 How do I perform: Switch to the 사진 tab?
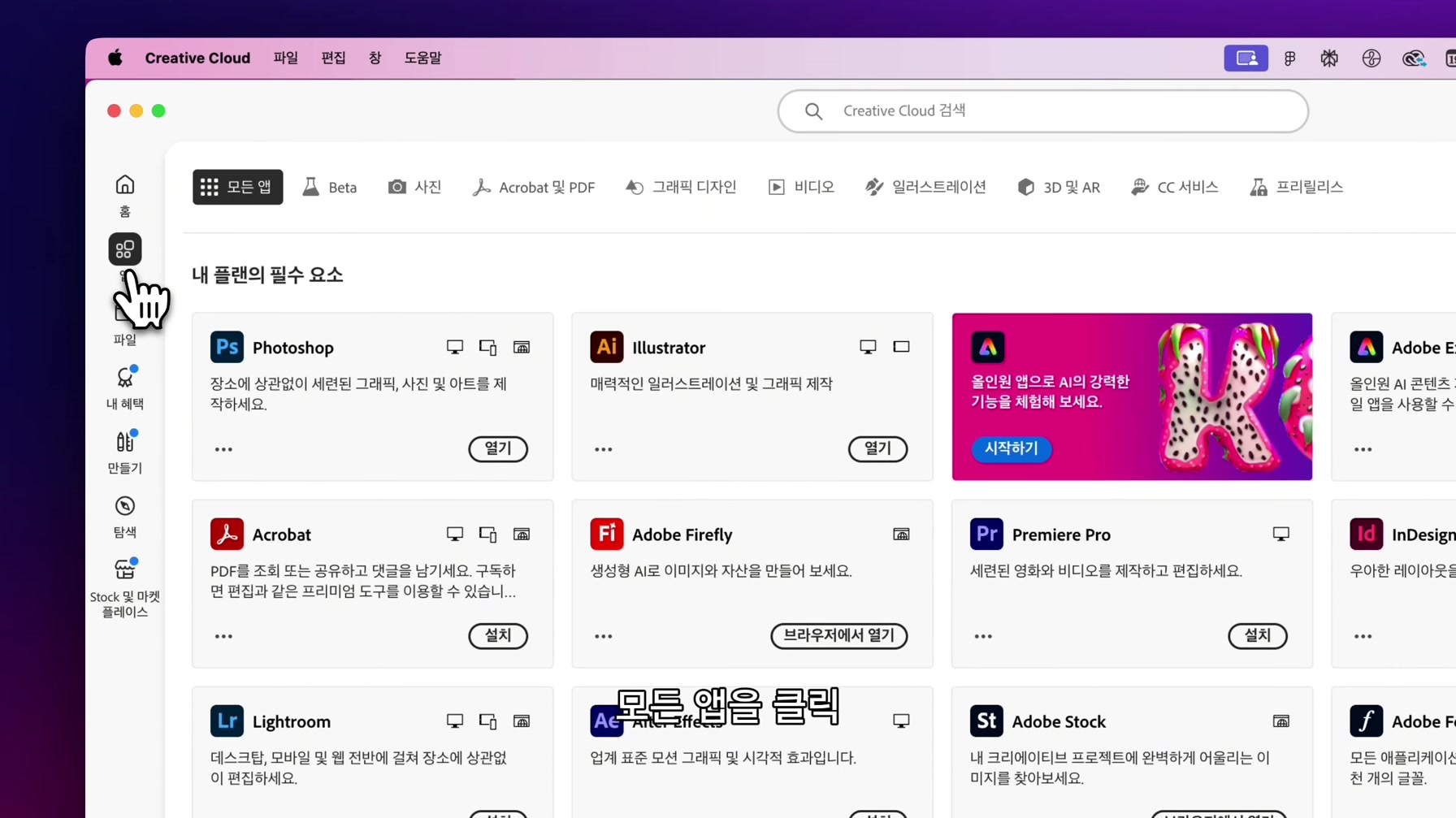[x=414, y=187]
